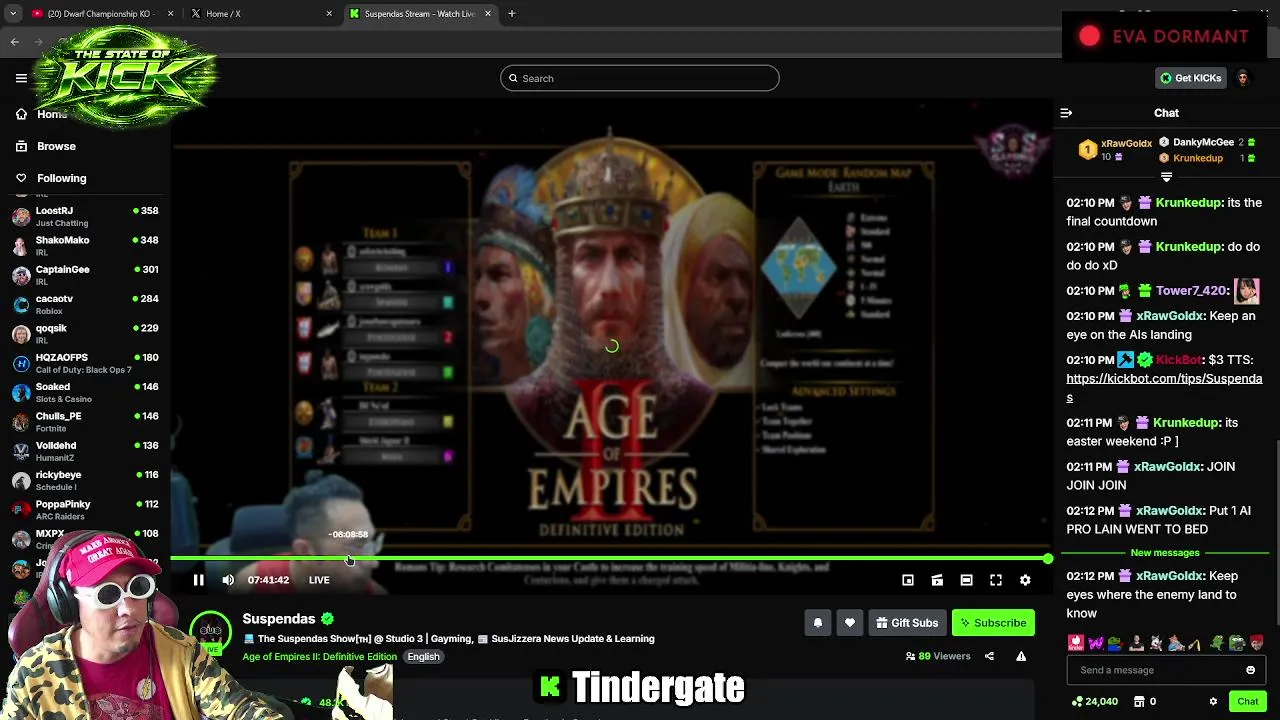Open video player settings gear

pyautogui.click(x=1025, y=580)
